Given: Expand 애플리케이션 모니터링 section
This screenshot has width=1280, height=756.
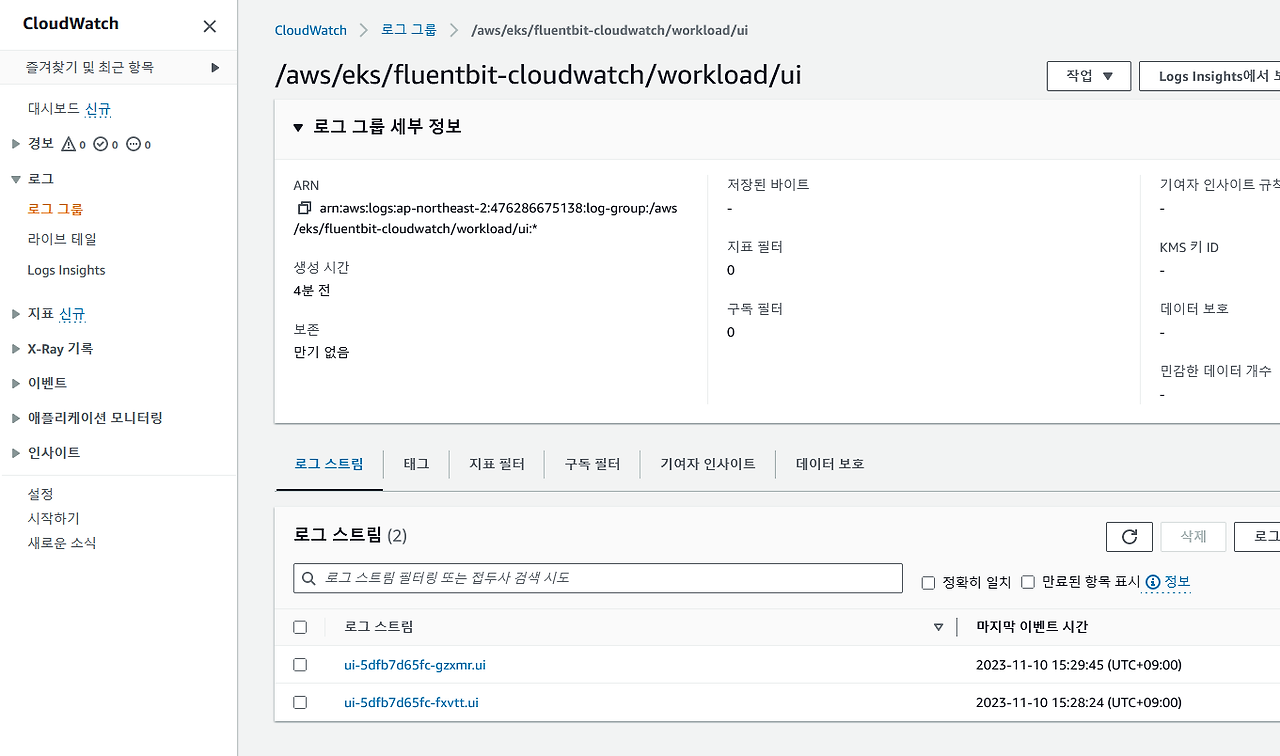Looking at the screenshot, I should pyautogui.click(x=15, y=418).
